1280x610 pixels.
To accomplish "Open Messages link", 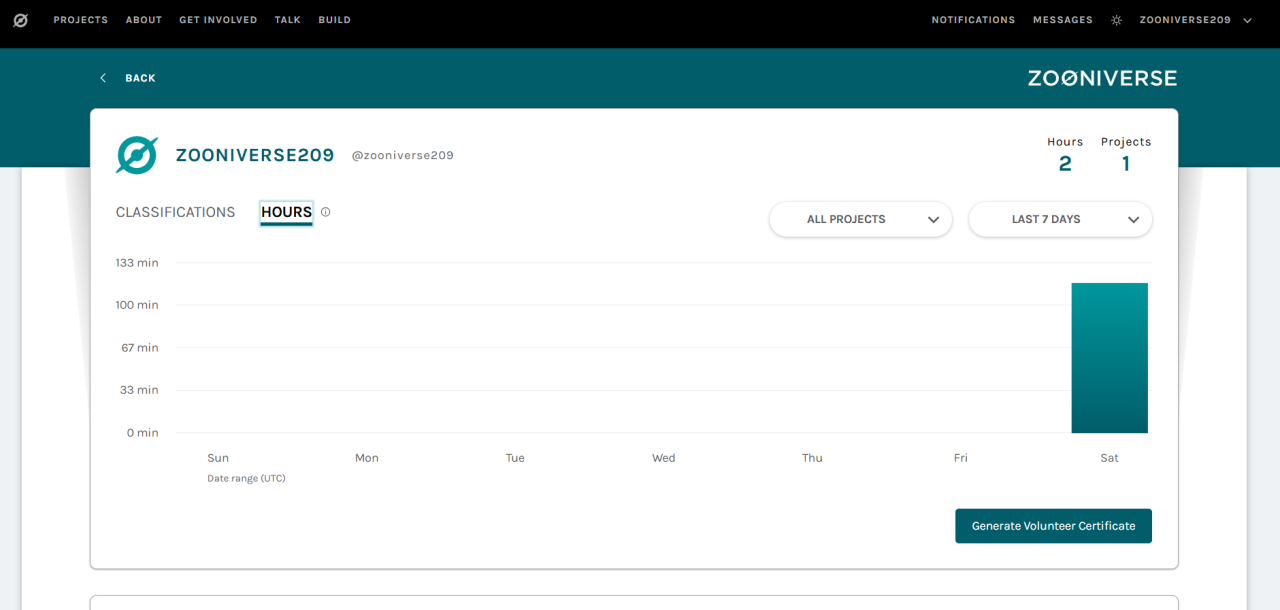I will coord(1063,20).
